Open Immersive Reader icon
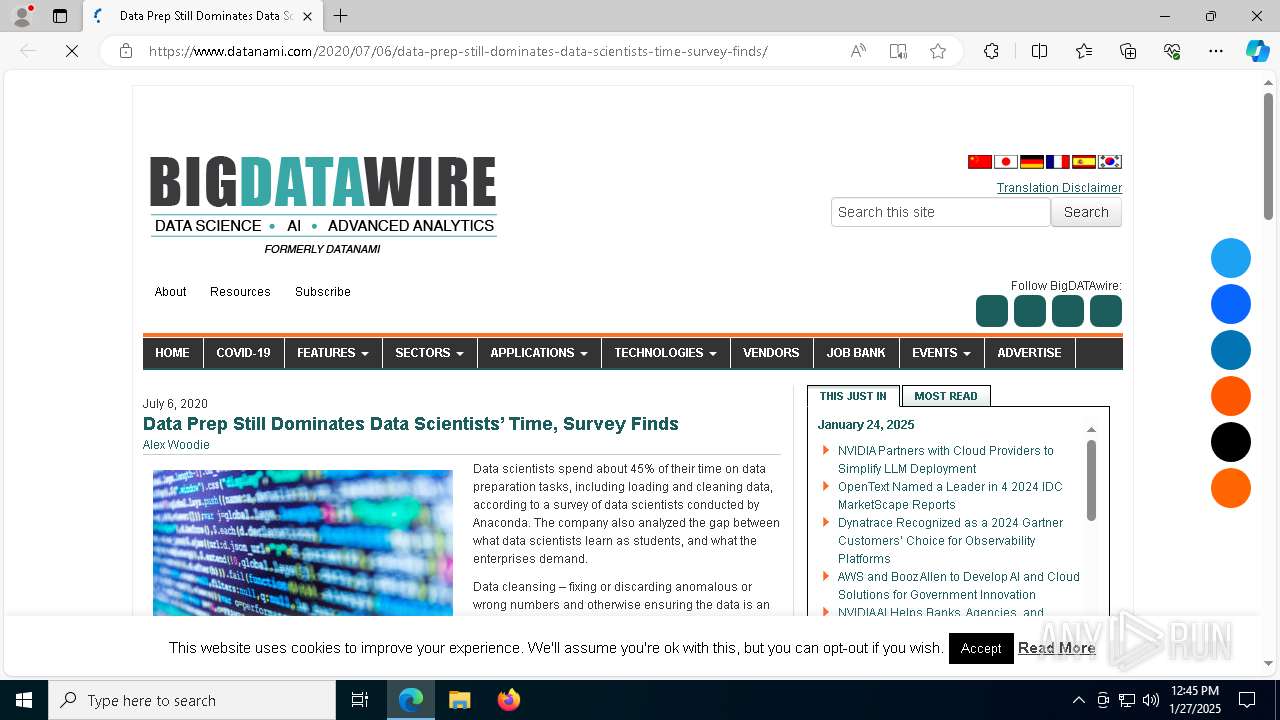Image resolution: width=1280 pixels, height=720 pixels. pyautogui.click(x=898, y=51)
